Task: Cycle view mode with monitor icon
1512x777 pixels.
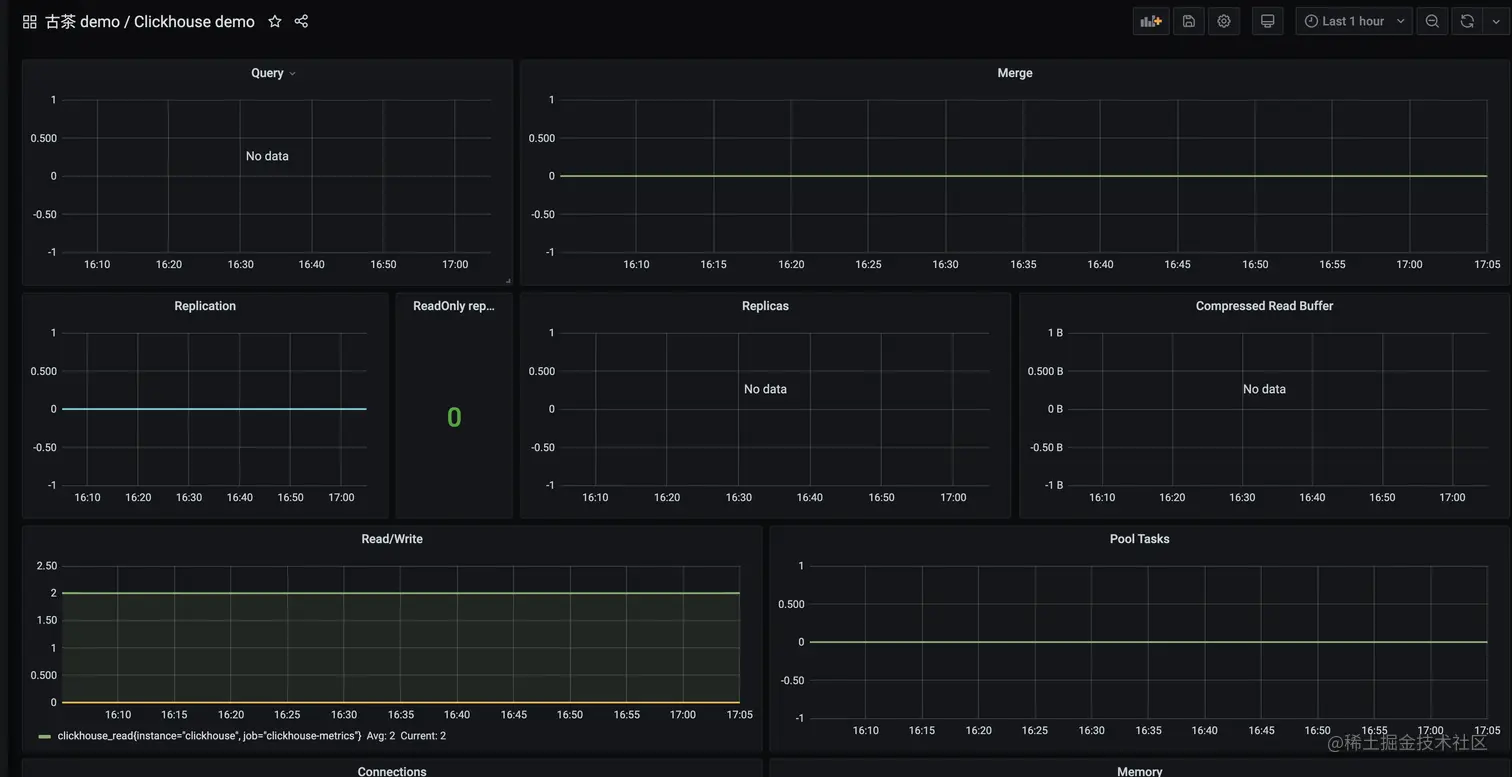Action: (x=1267, y=21)
